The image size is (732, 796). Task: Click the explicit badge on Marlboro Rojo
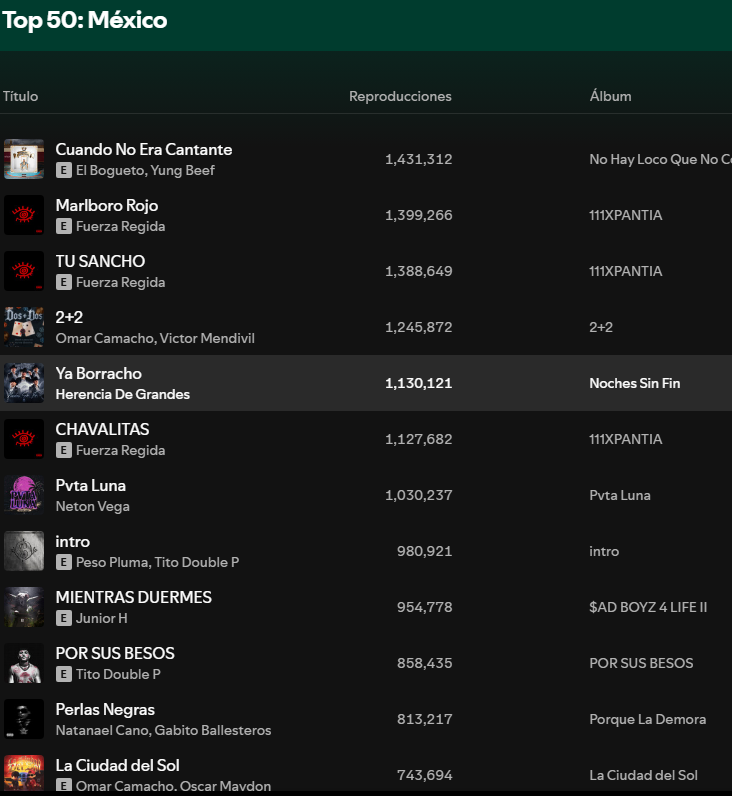(63, 226)
